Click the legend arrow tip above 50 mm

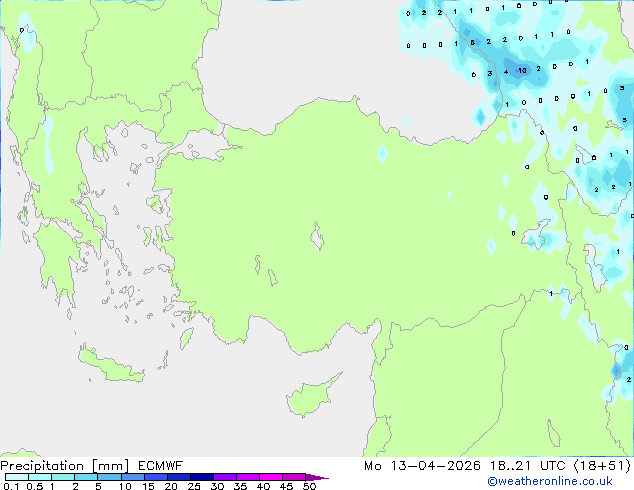point(317,477)
